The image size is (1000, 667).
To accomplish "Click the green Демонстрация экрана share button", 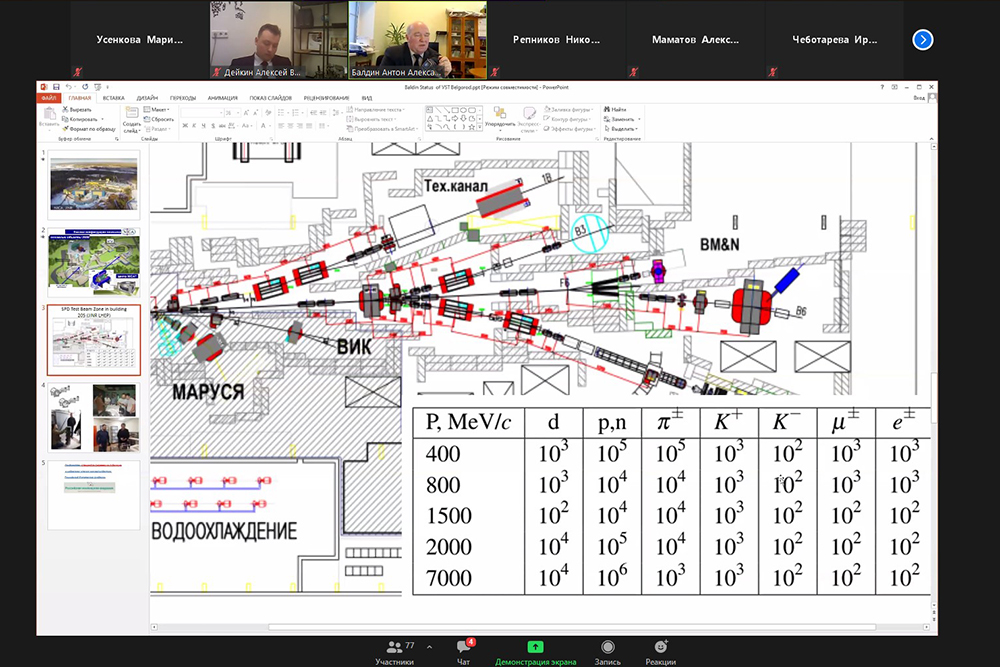I will [535, 650].
